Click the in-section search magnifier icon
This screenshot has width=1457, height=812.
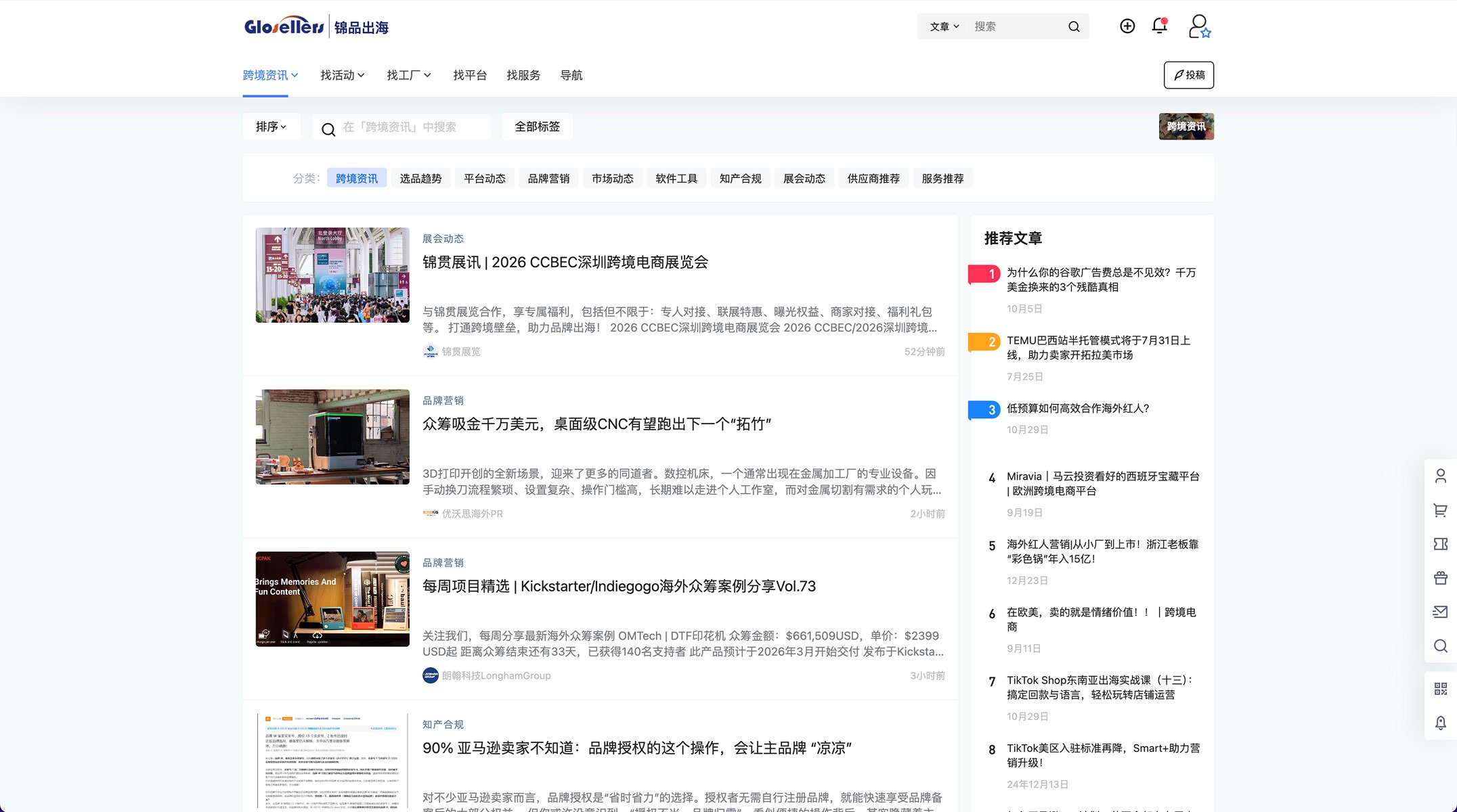click(x=328, y=129)
